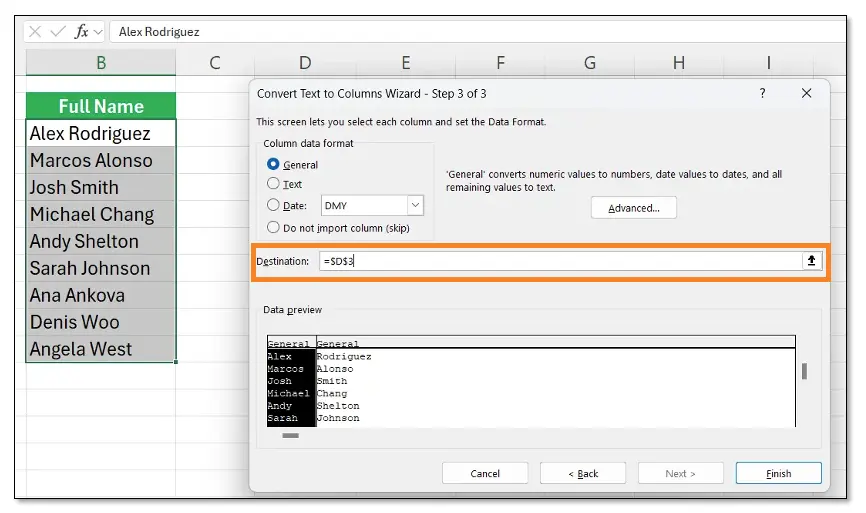This screenshot has height=513, width=866.
Task: Click the Andy Shelton cell
Action: [x=101, y=241]
